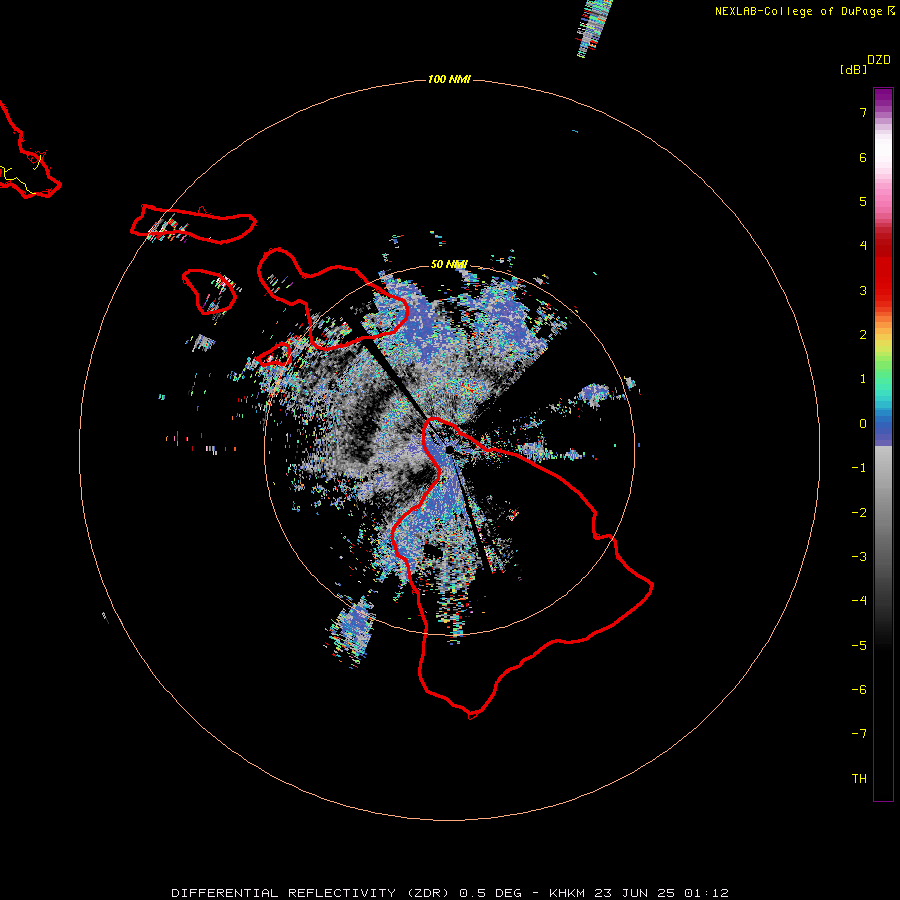Click the TH label at the bottom of the color bar

pyautogui.click(x=859, y=779)
